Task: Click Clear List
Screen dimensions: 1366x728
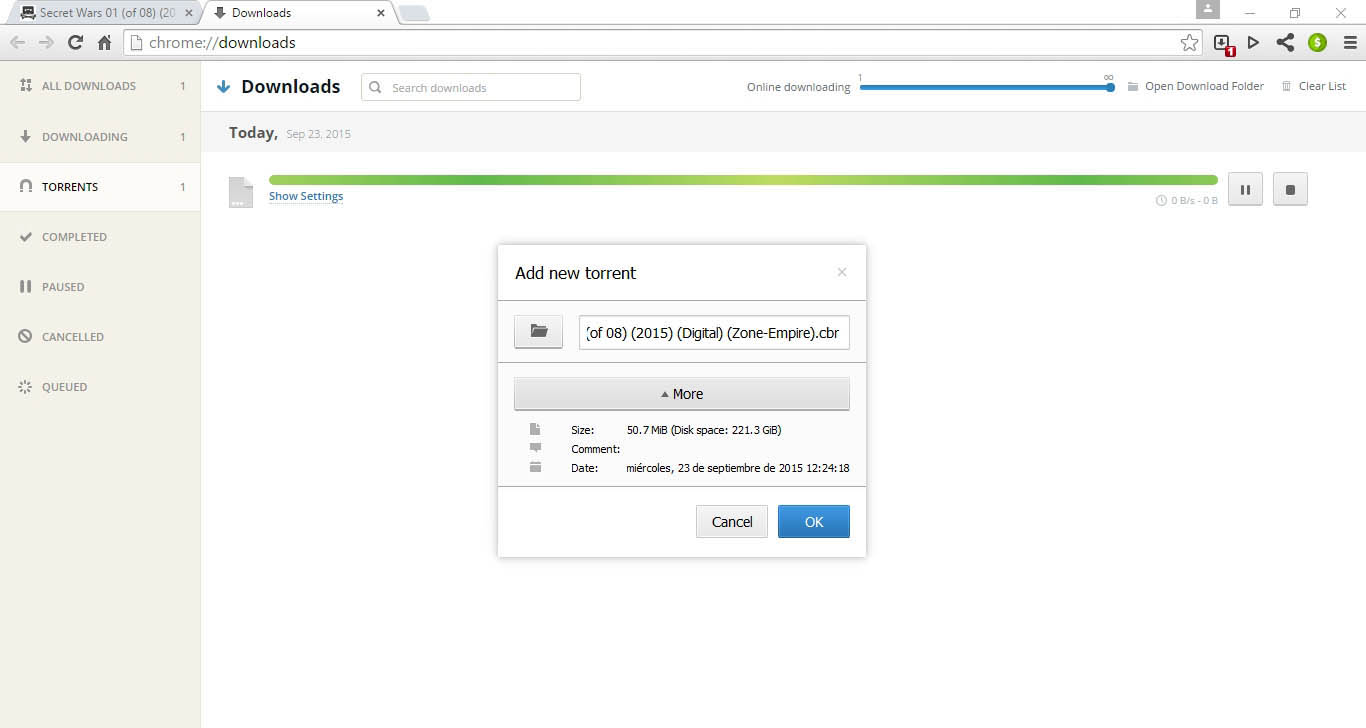Action: coord(1314,86)
